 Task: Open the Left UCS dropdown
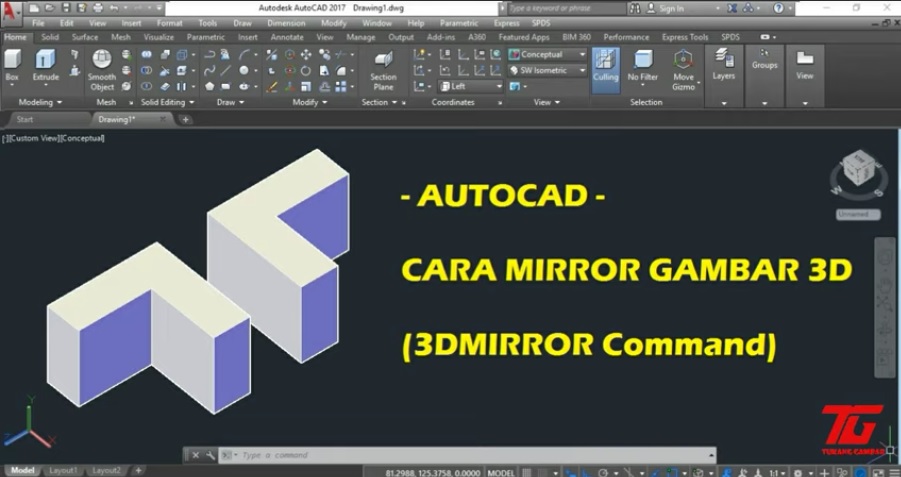(x=471, y=87)
